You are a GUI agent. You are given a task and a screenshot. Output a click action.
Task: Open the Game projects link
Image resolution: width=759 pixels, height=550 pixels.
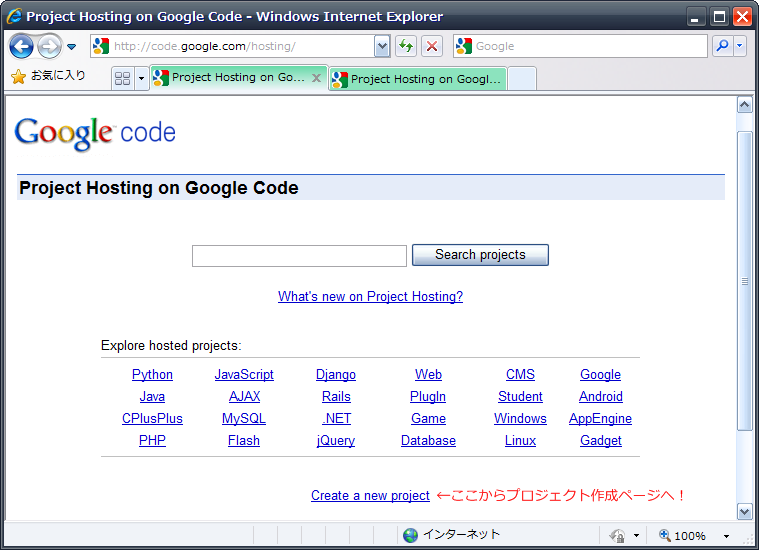click(x=428, y=419)
